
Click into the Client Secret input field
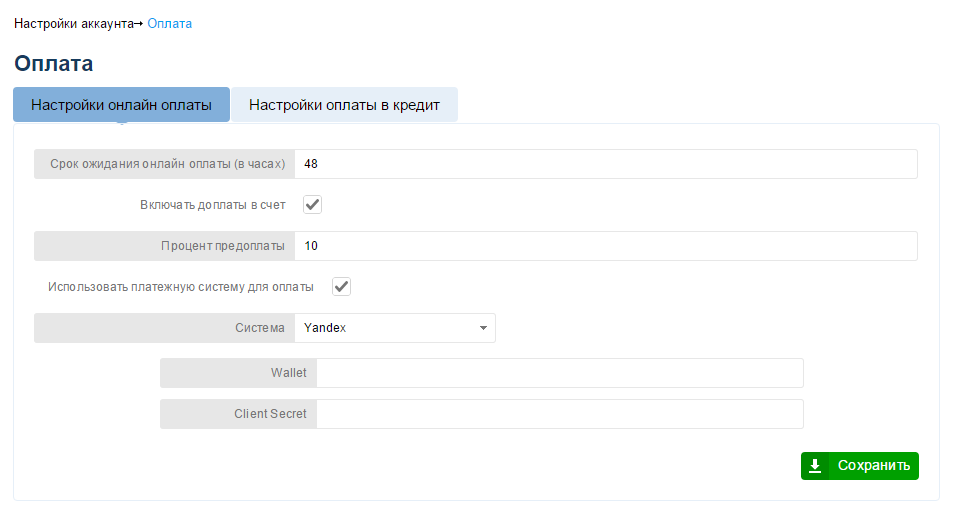560,414
